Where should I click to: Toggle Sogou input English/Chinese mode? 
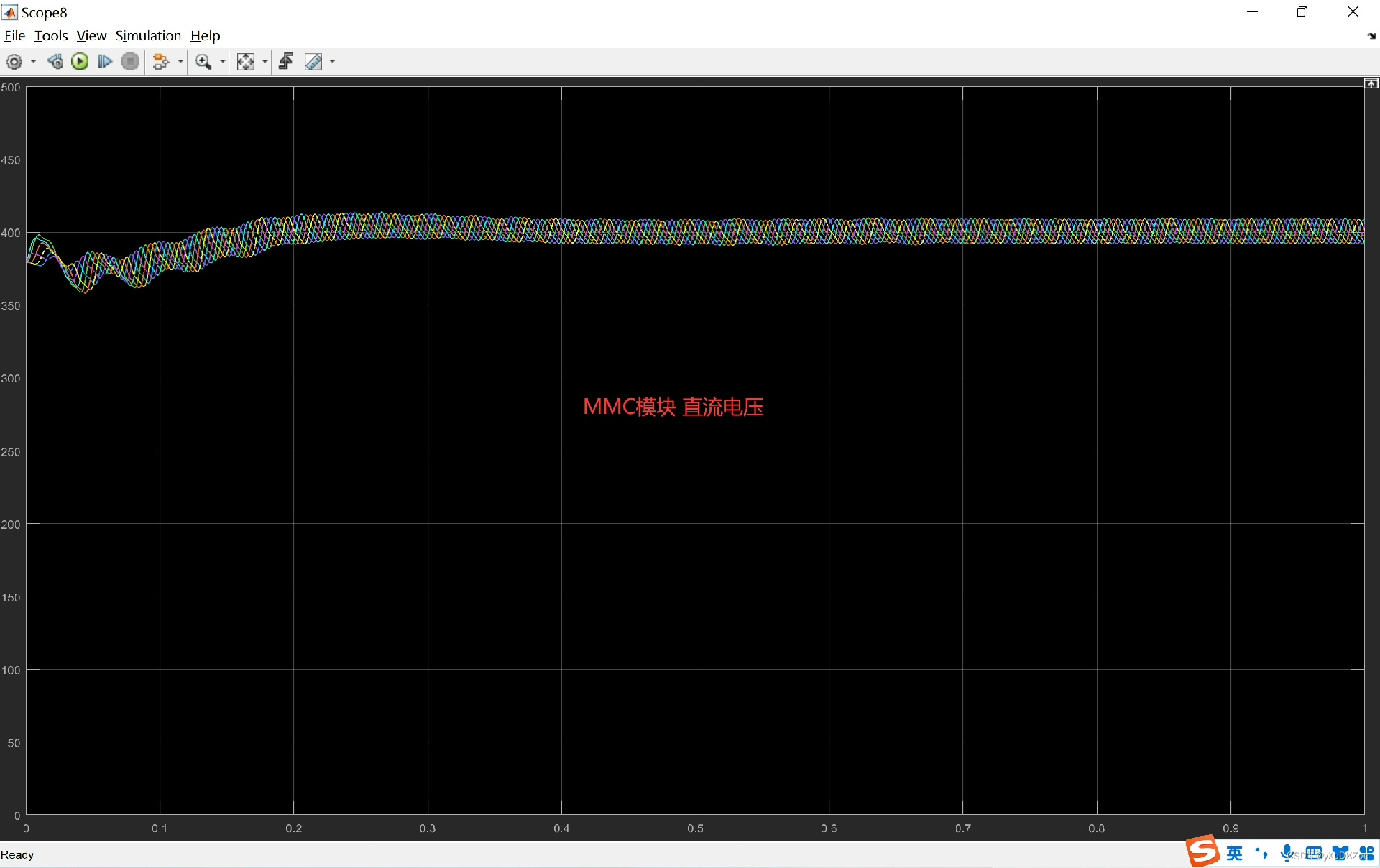click(1234, 853)
